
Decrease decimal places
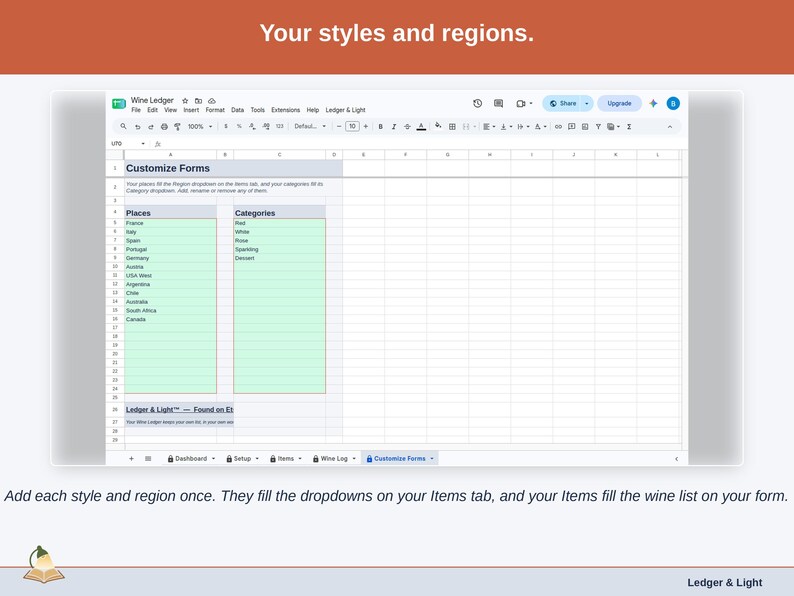pos(252,127)
